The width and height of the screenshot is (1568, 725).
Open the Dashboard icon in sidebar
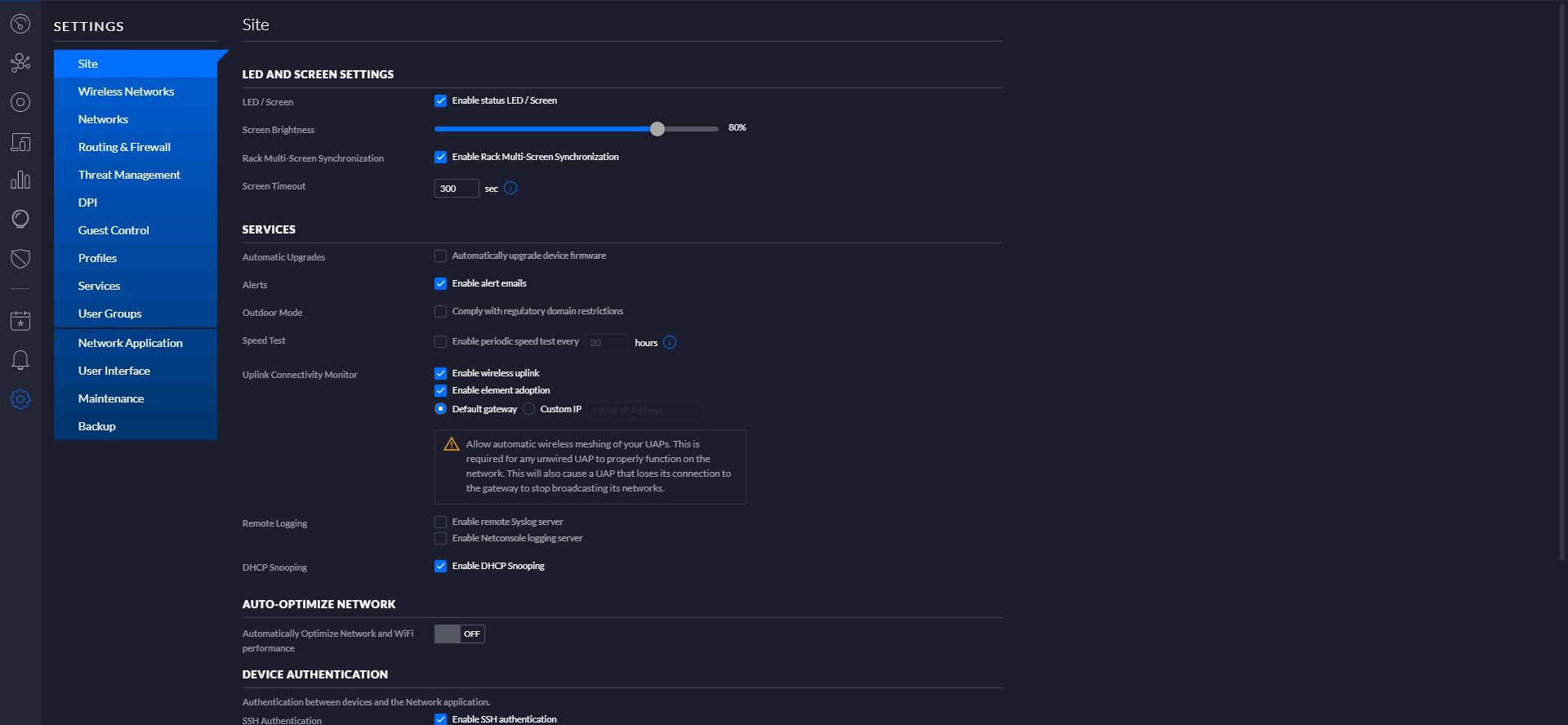point(20,24)
